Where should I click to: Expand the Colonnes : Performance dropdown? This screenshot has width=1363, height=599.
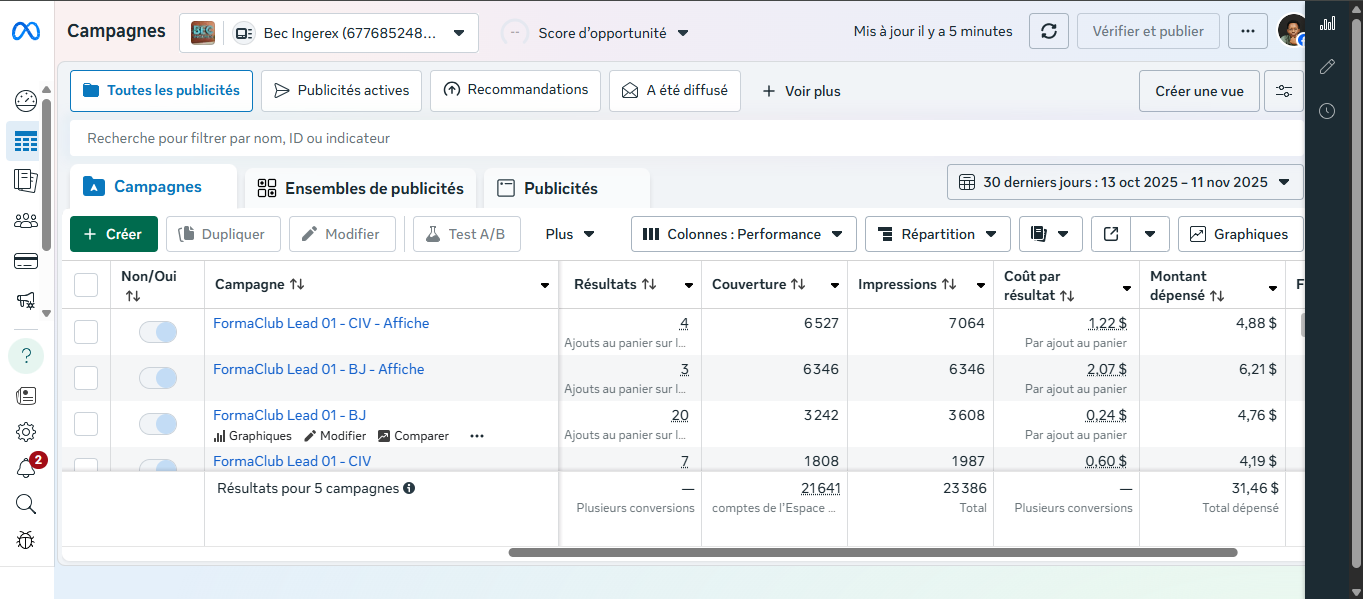(x=743, y=234)
